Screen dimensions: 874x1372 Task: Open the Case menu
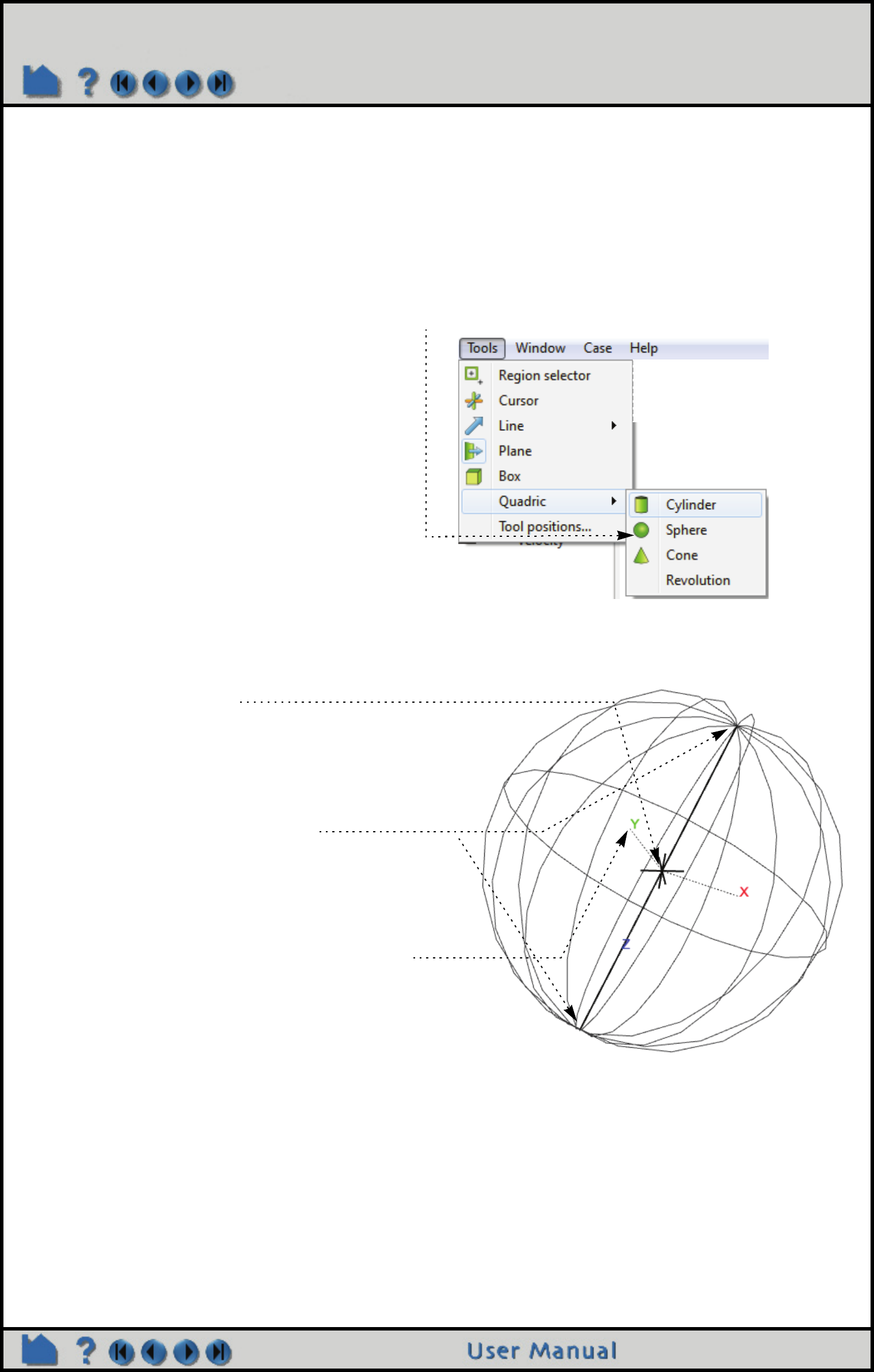(598, 348)
